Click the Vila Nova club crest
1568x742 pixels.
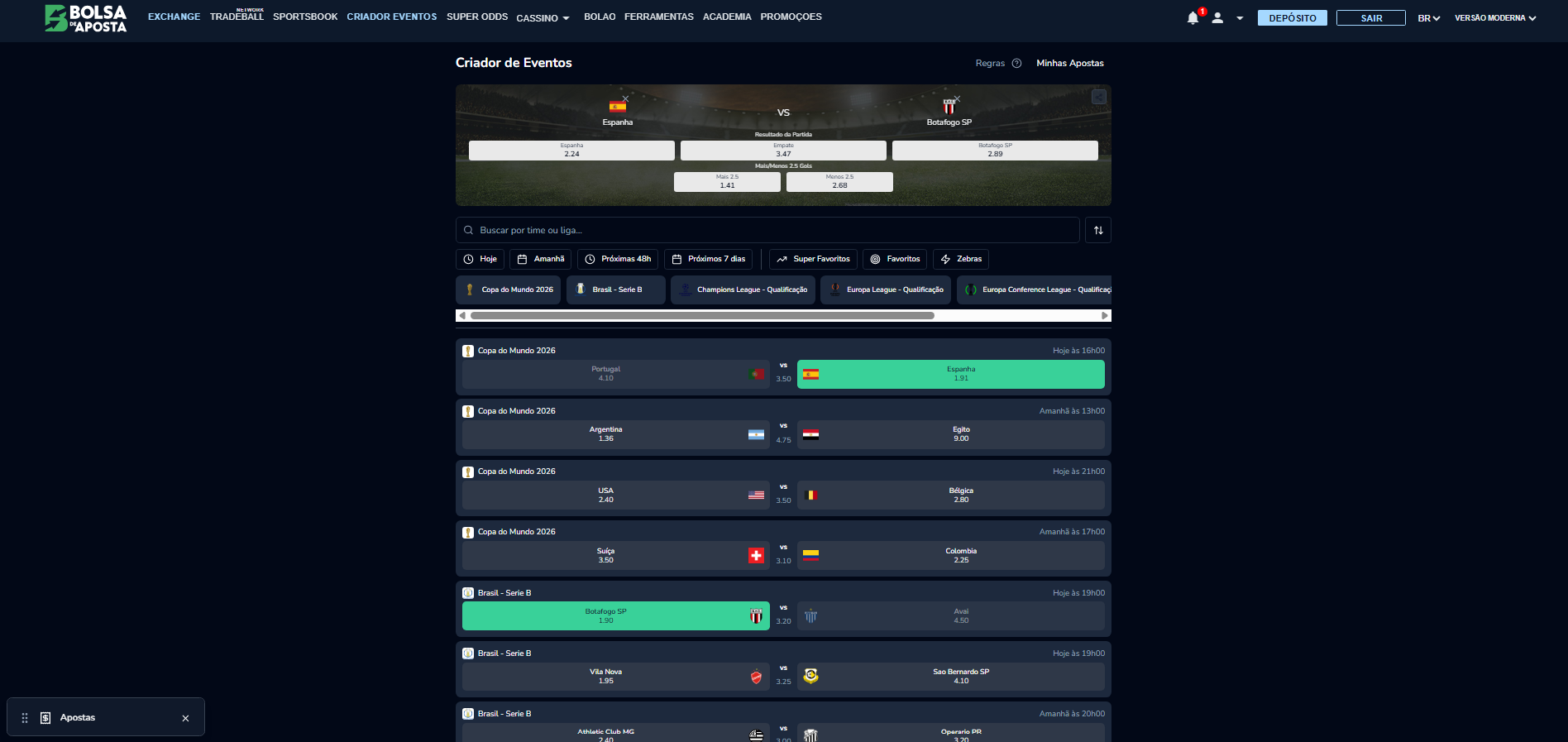click(756, 677)
